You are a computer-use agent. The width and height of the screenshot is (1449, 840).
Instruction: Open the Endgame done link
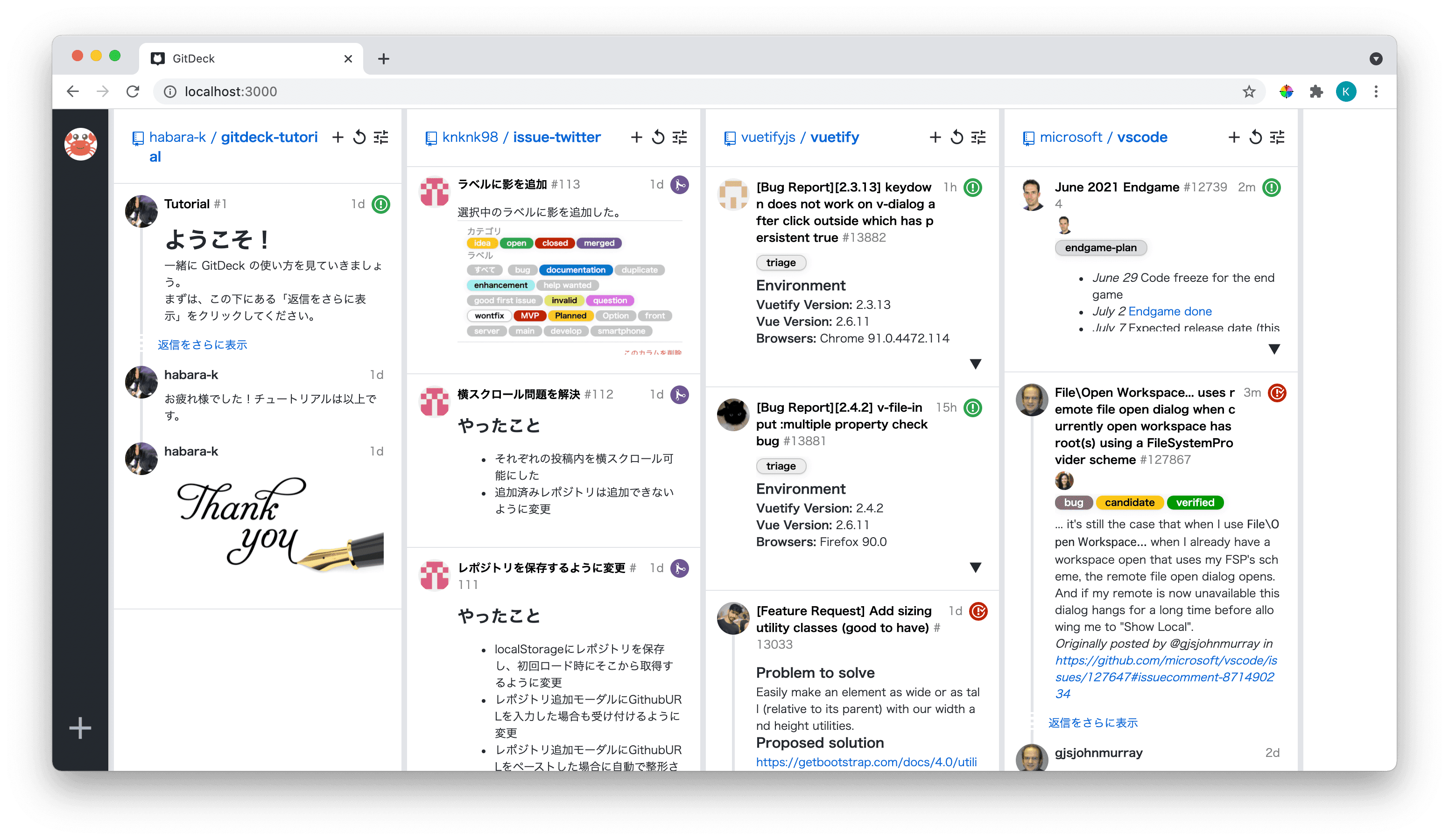pos(1169,311)
